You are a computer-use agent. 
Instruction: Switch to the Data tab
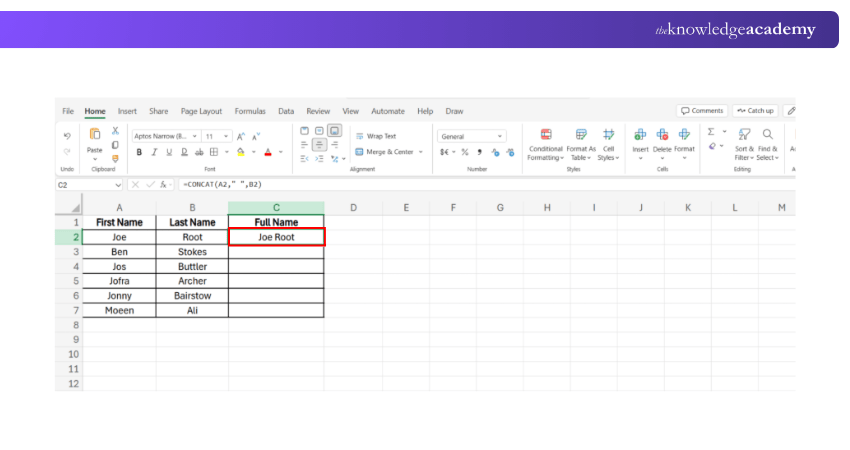286,111
